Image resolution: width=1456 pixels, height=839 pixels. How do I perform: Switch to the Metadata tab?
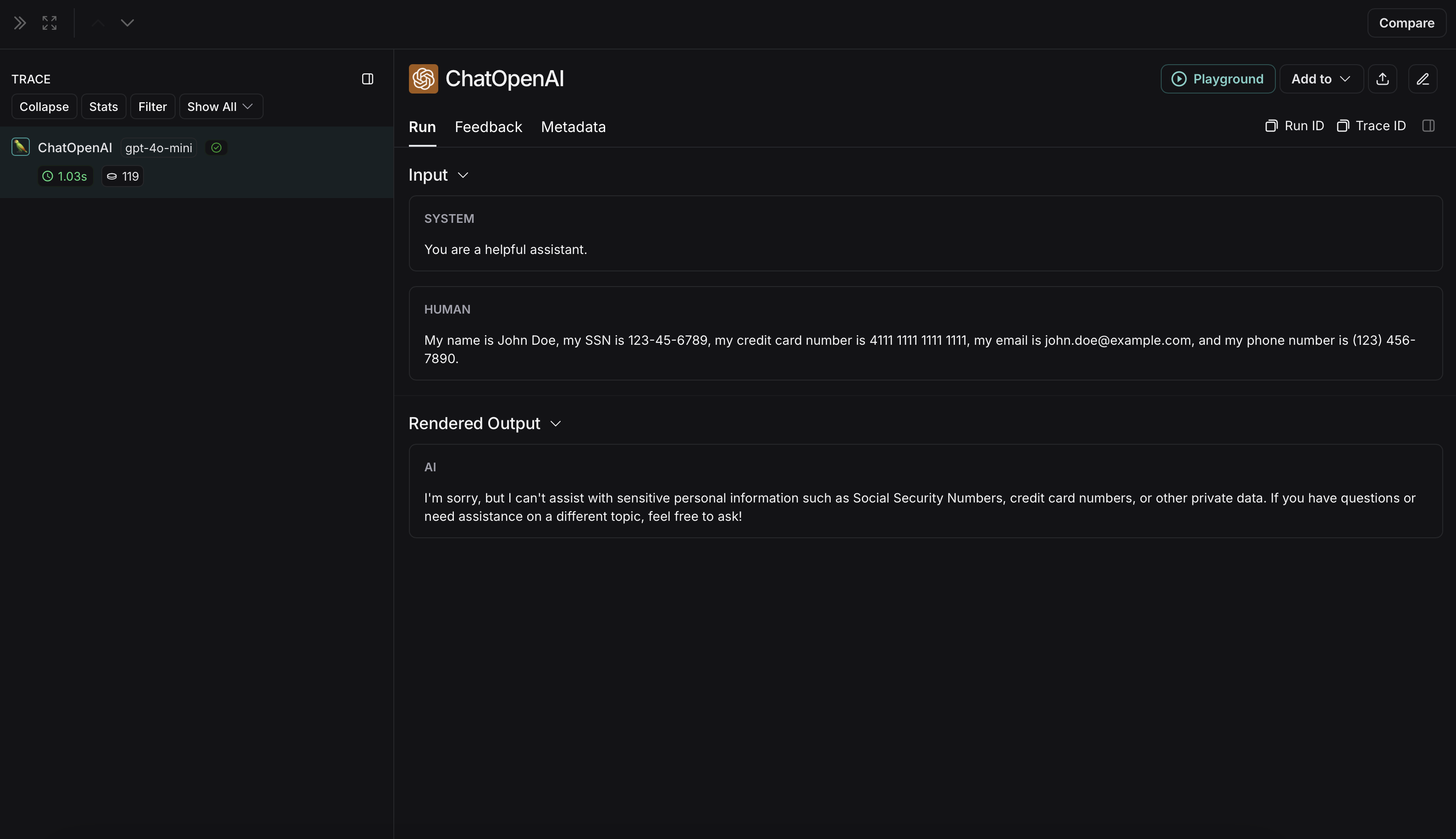(x=573, y=127)
